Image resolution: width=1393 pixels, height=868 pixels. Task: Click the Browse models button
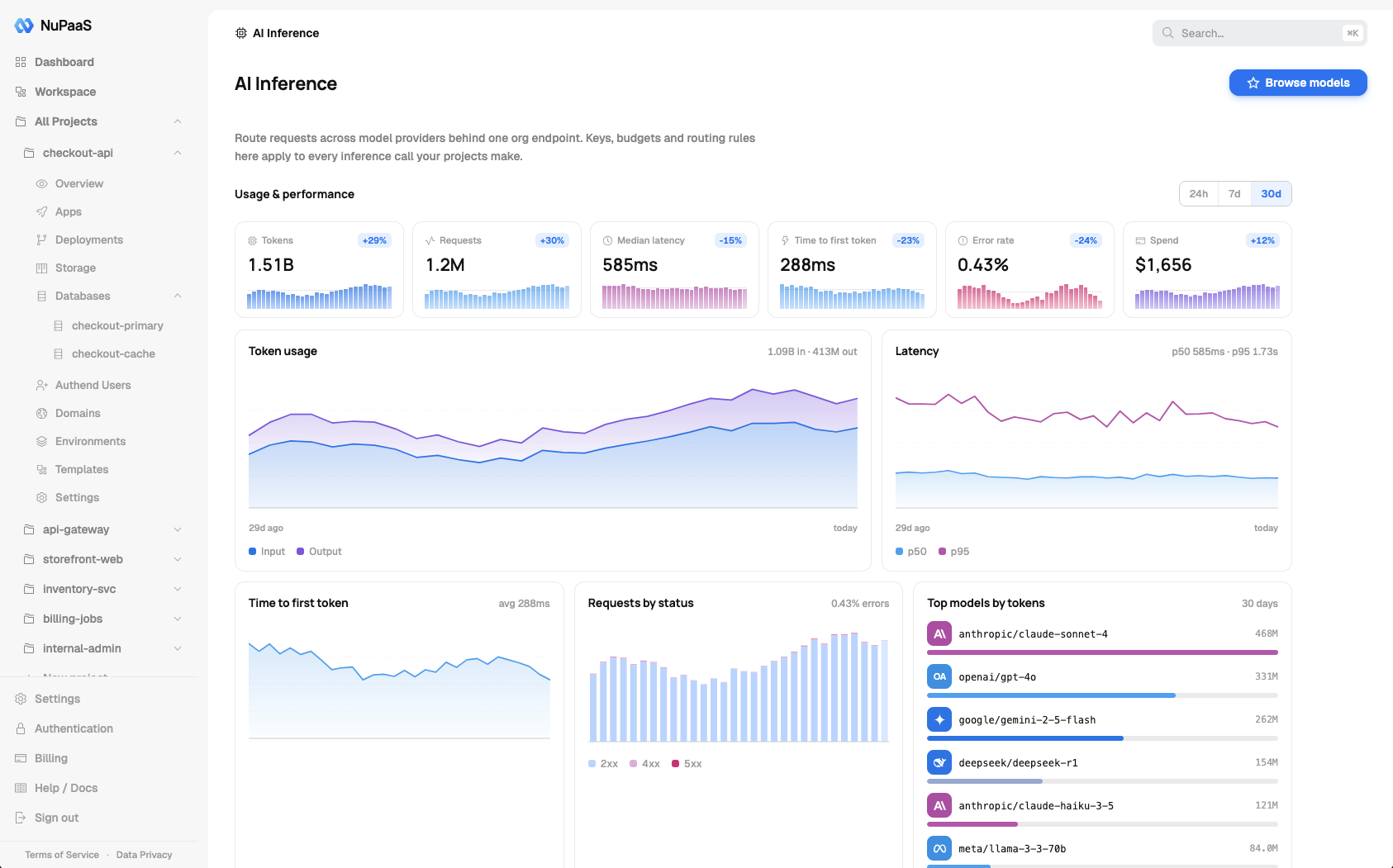(x=1298, y=83)
